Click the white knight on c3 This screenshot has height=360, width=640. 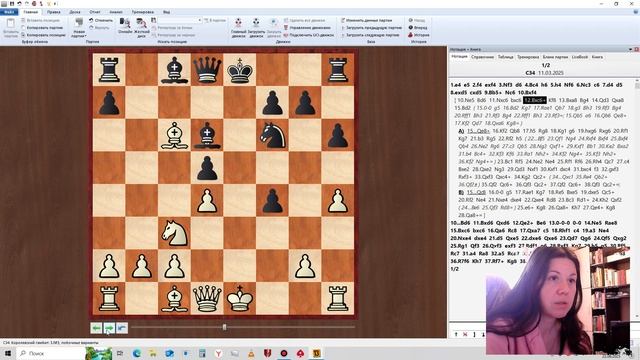tap(174, 233)
